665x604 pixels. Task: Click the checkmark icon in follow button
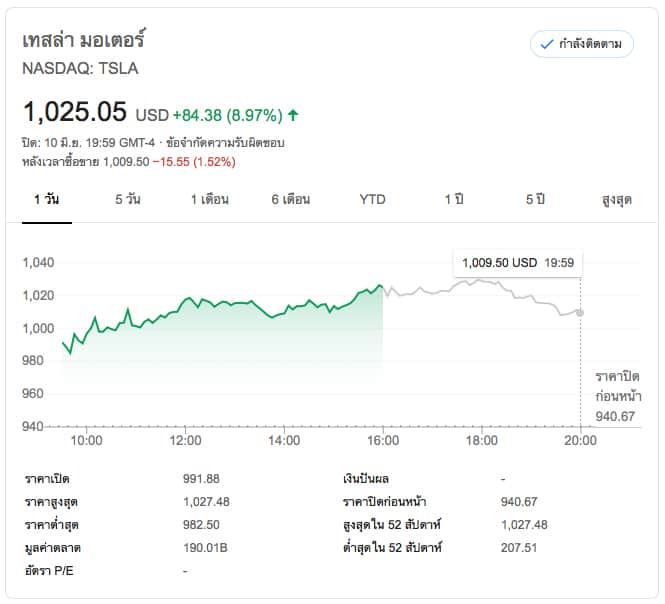[546, 44]
